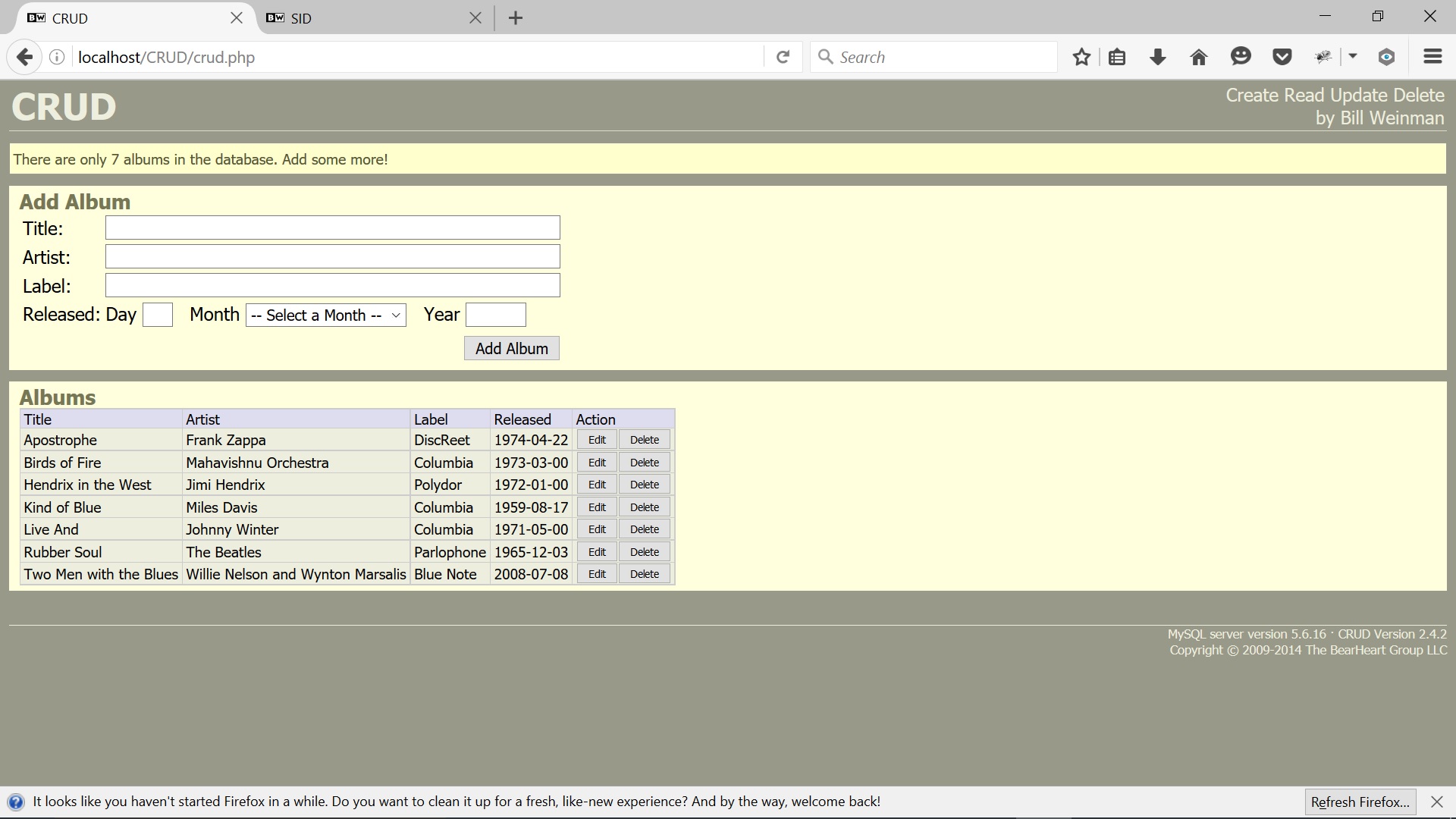Screen dimensions: 1456x819
Task: Bookmark this page using the star icon
Action: coord(1081,56)
